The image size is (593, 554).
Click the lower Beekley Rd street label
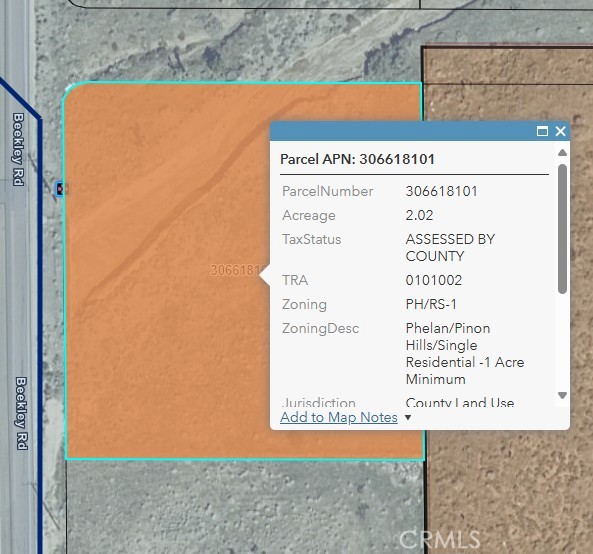click(21, 413)
